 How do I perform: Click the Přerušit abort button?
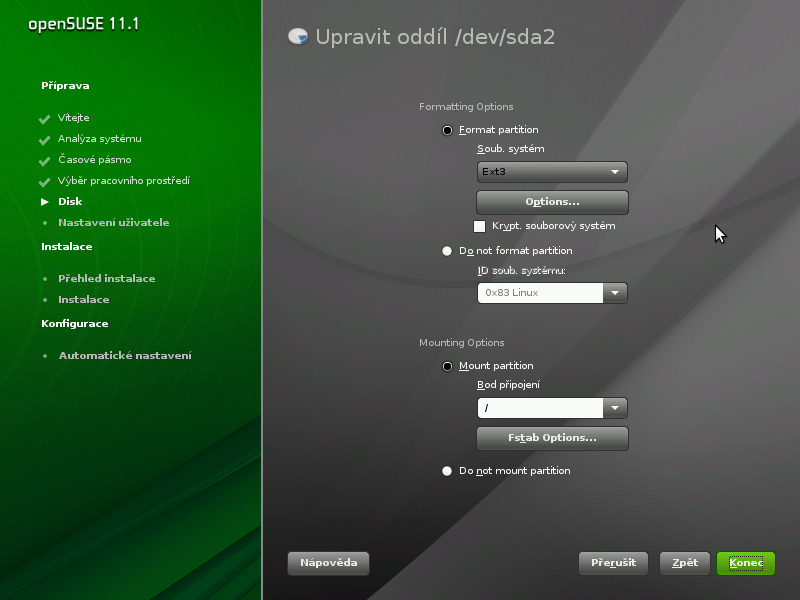tap(613, 563)
